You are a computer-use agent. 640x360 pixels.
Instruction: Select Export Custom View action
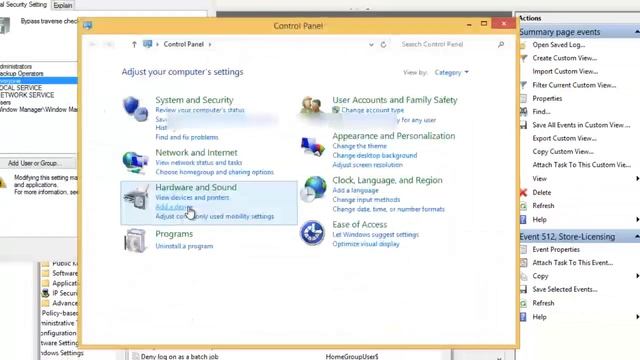(x=564, y=138)
